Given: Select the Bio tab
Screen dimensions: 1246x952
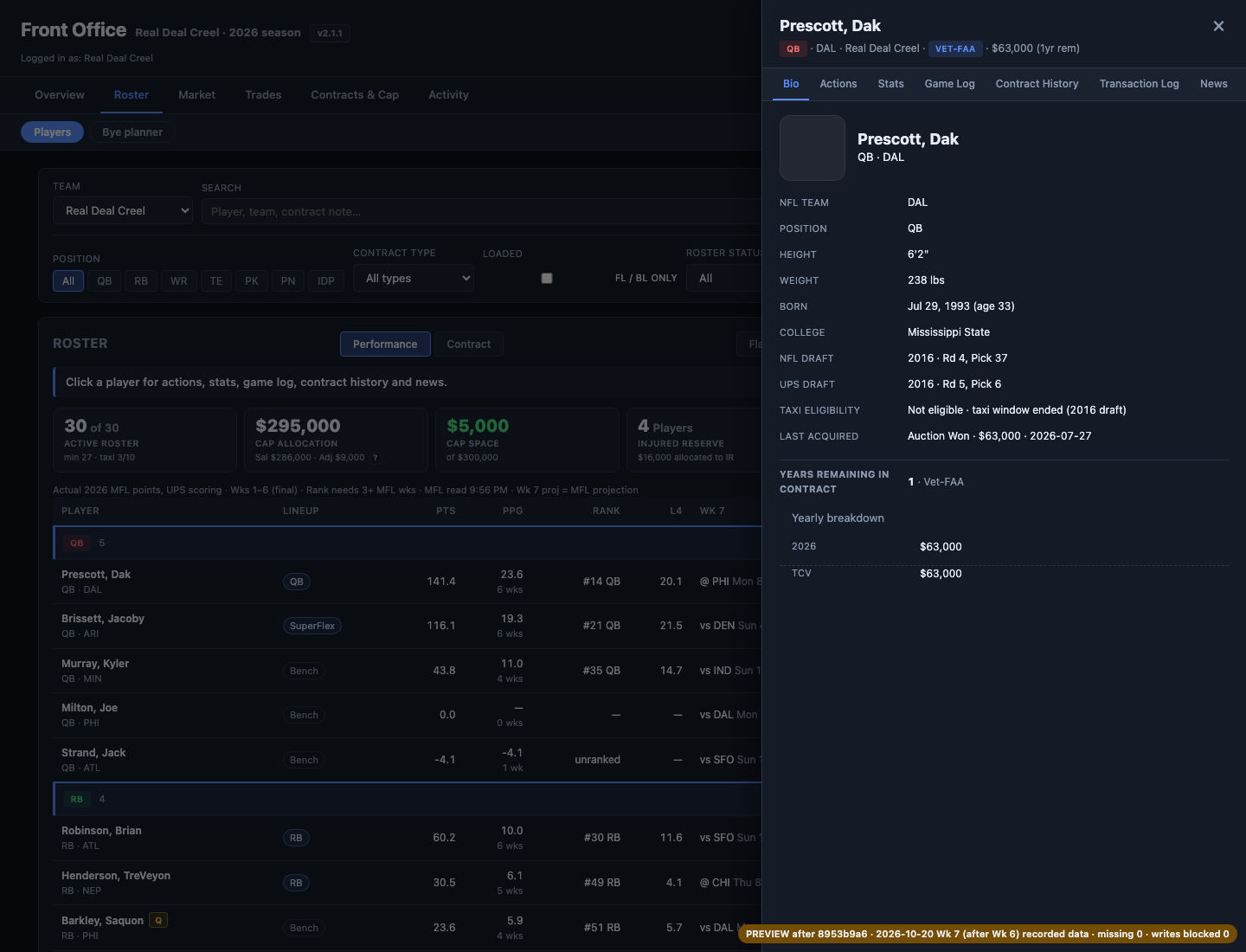Looking at the screenshot, I should 791,84.
